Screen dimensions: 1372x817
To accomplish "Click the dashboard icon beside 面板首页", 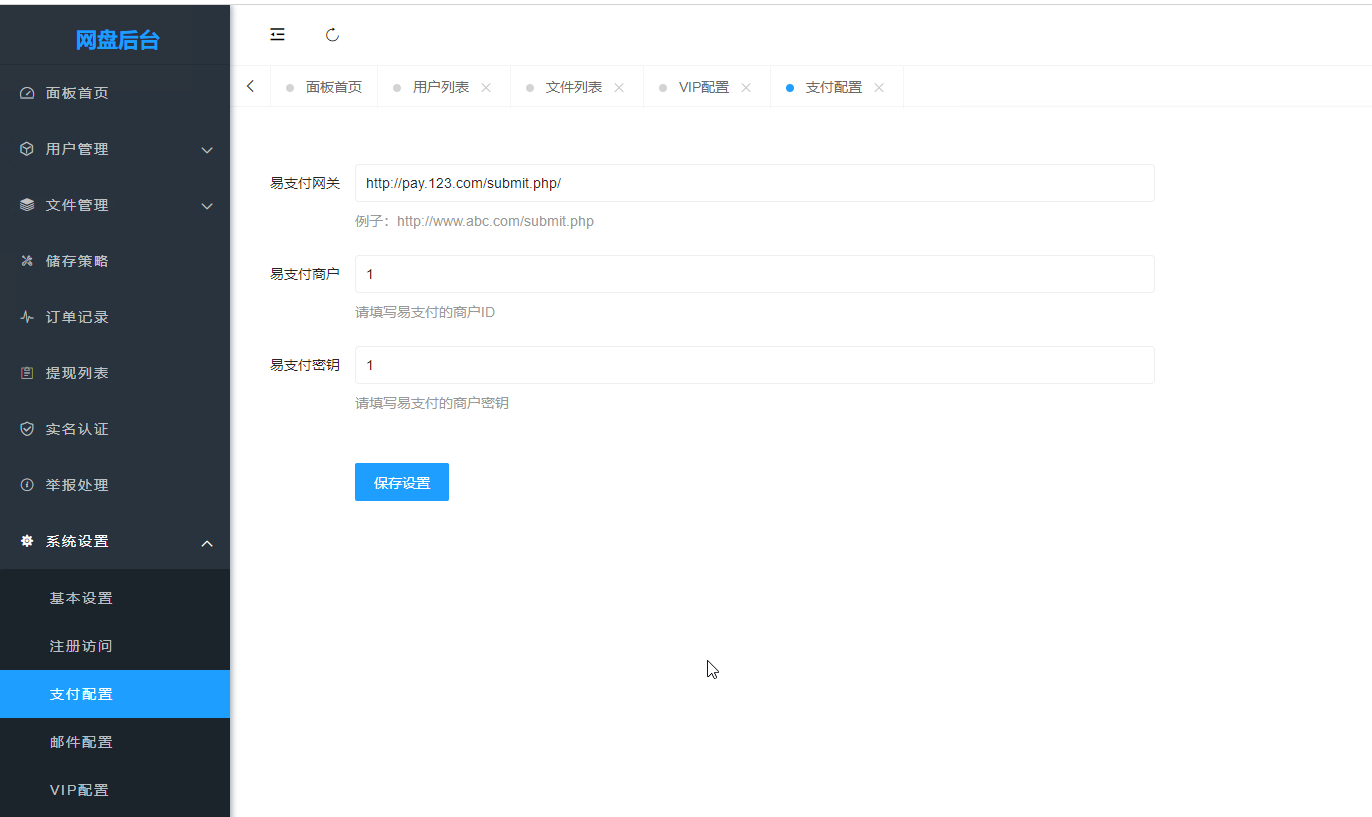I will [27, 93].
